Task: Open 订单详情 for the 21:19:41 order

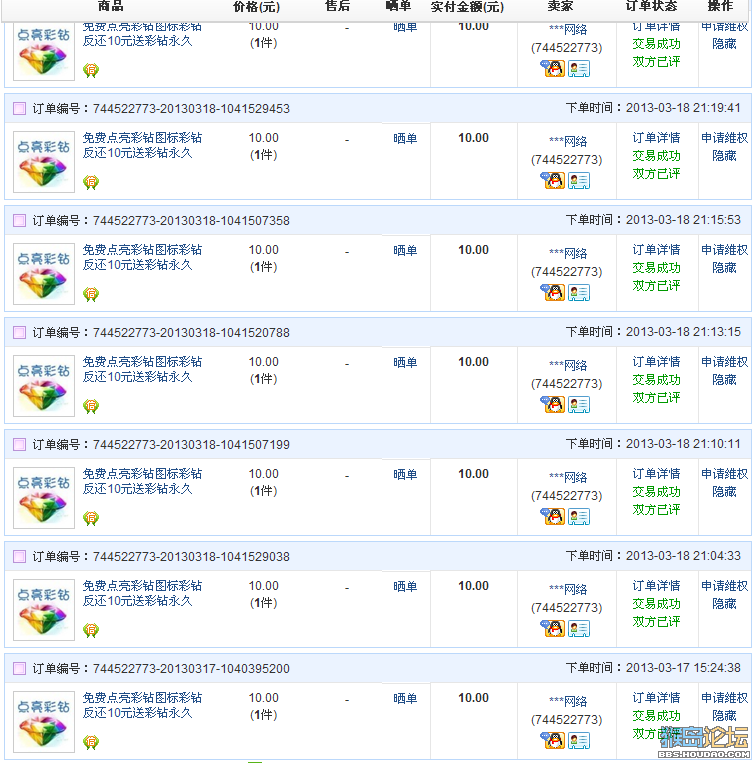Action: tap(656, 138)
